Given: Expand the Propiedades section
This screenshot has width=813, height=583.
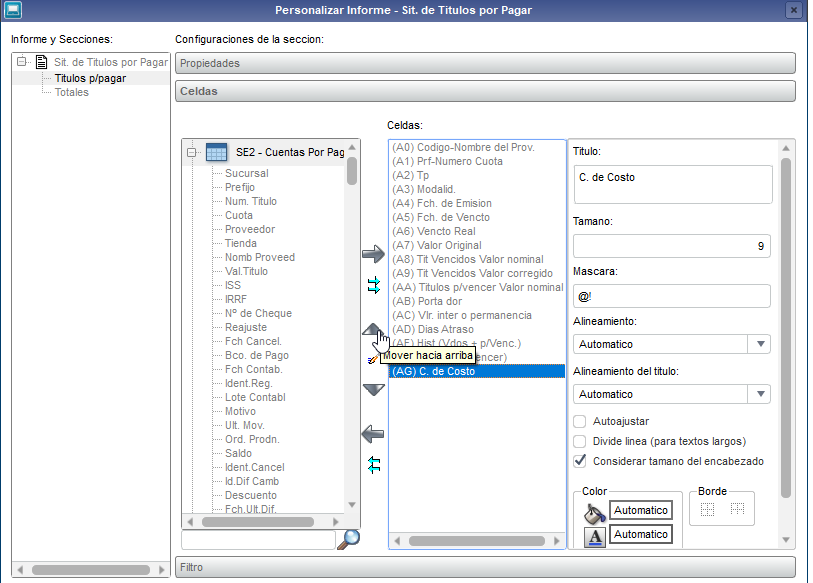Looking at the screenshot, I should click(485, 63).
